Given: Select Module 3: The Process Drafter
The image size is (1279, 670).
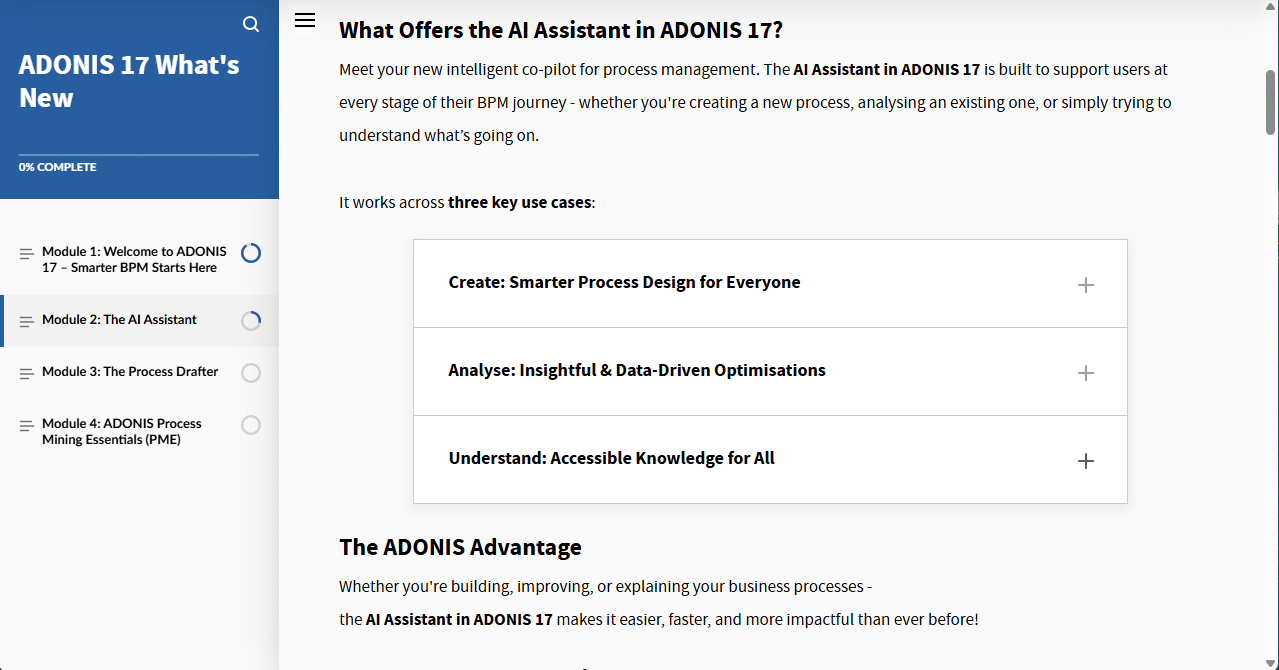Looking at the screenshot, I should (129, 371).
